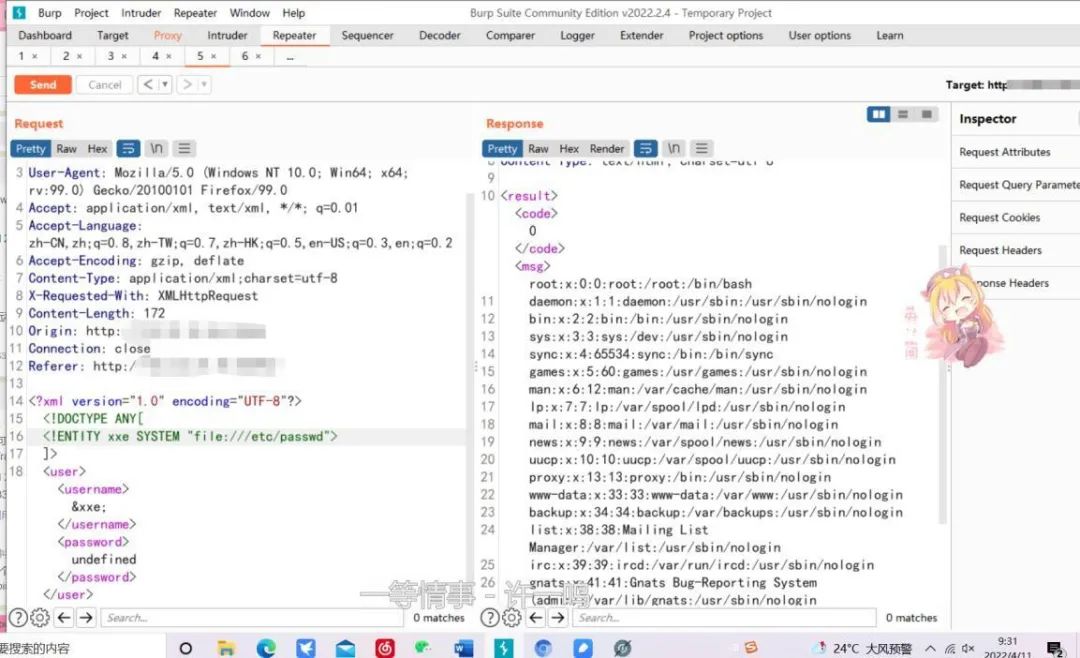This screenshot has width=1080, height=658.
Task: Open help icon below Request editor
Action: coord(18,617)
